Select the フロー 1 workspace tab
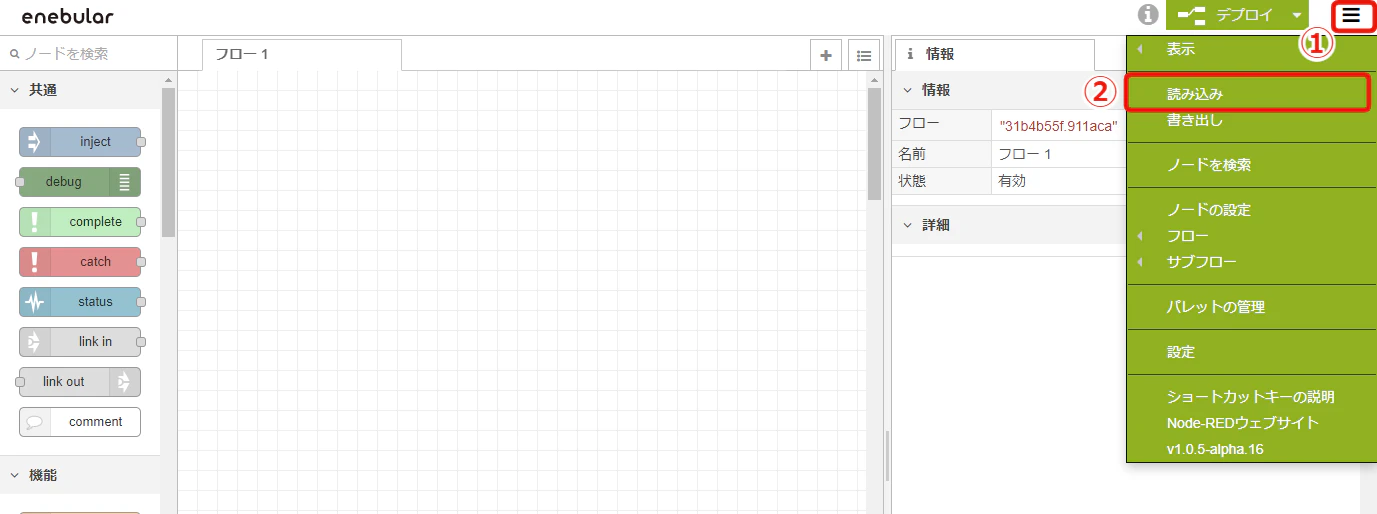The height and width of the screenshot is (514, 1377). coord(301,55)
